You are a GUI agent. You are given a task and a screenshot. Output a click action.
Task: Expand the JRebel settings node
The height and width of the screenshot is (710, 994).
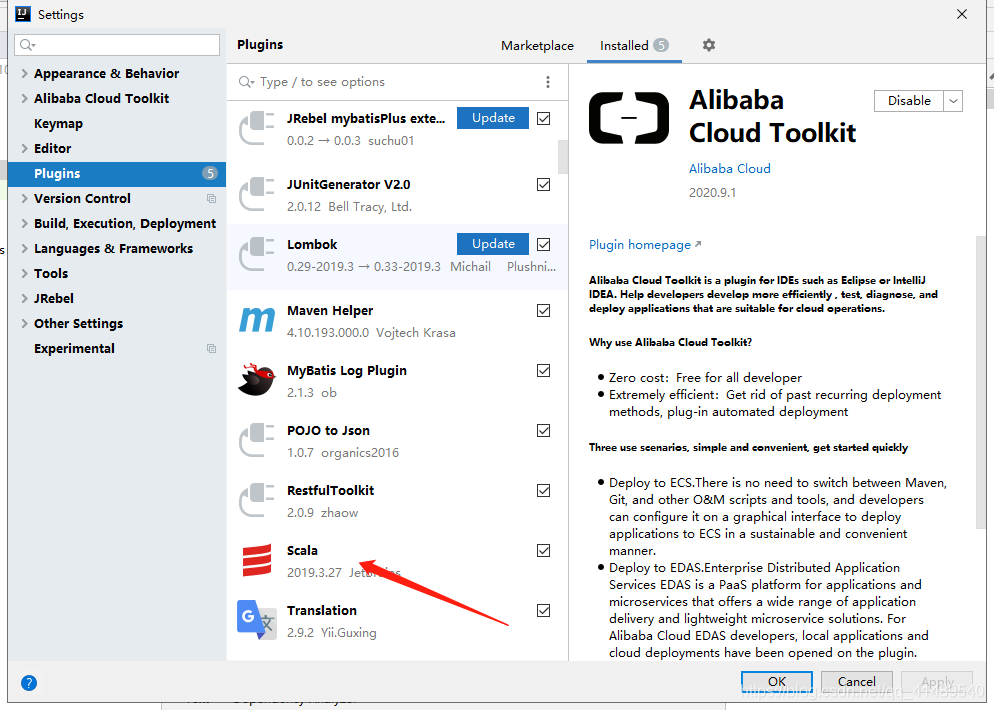point(24,299)
